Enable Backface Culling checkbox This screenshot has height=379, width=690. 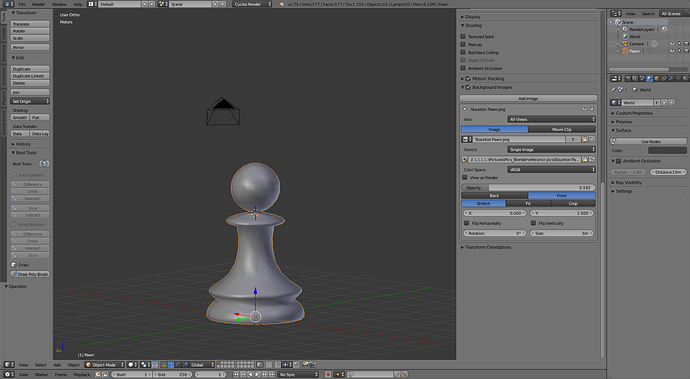click(x=463, y=52)
